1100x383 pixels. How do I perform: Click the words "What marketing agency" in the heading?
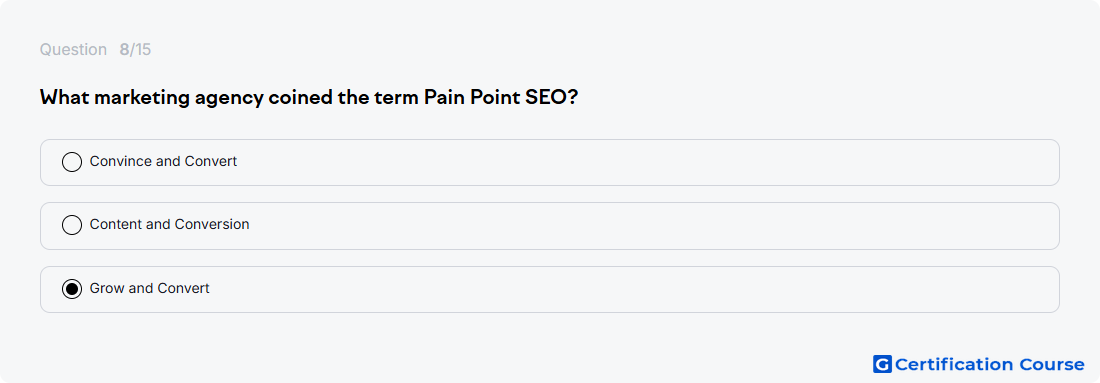click(x=152, y=98)
